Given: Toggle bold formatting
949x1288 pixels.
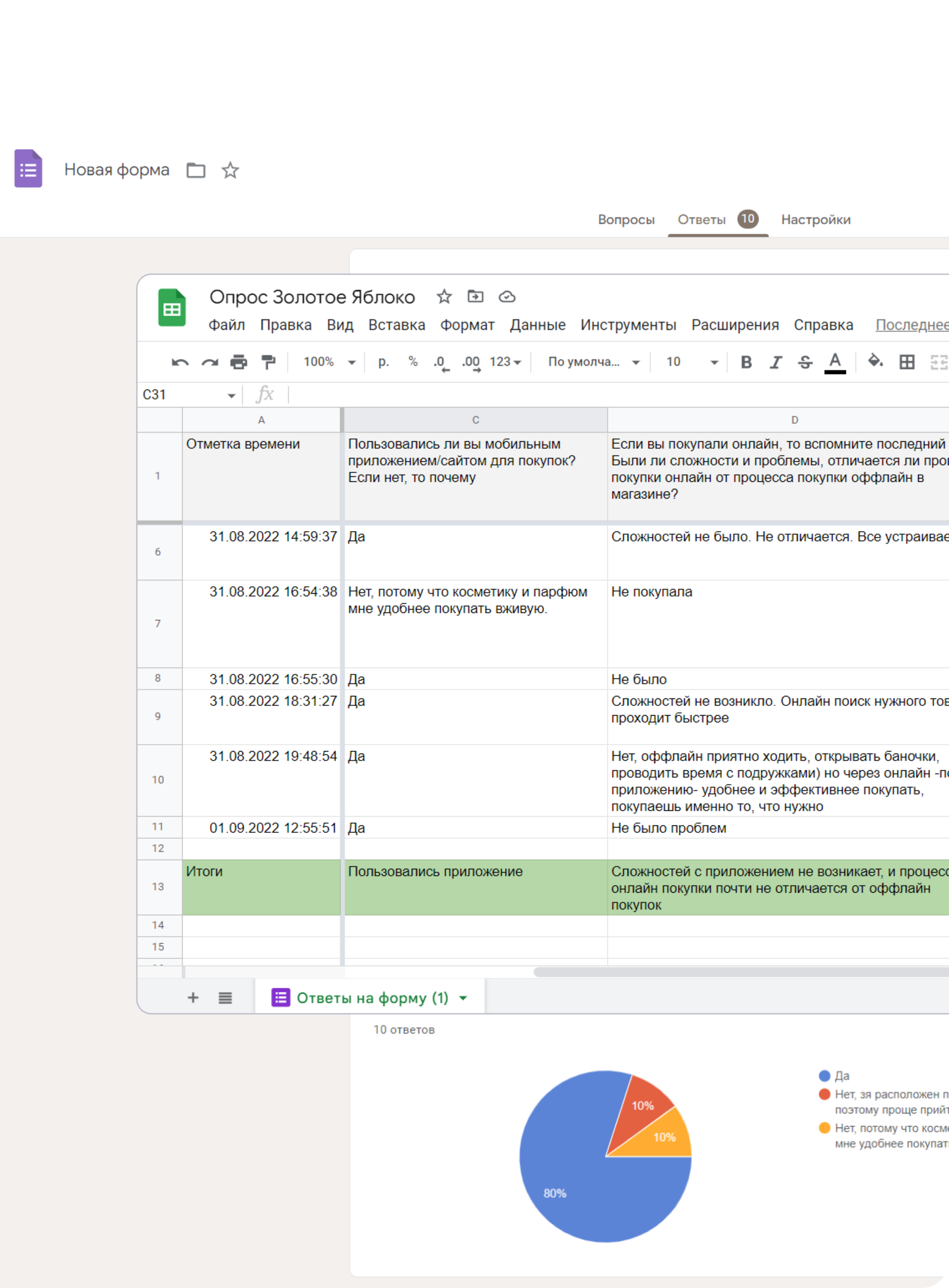Looking at the screenshot, I should pos(746,363).
